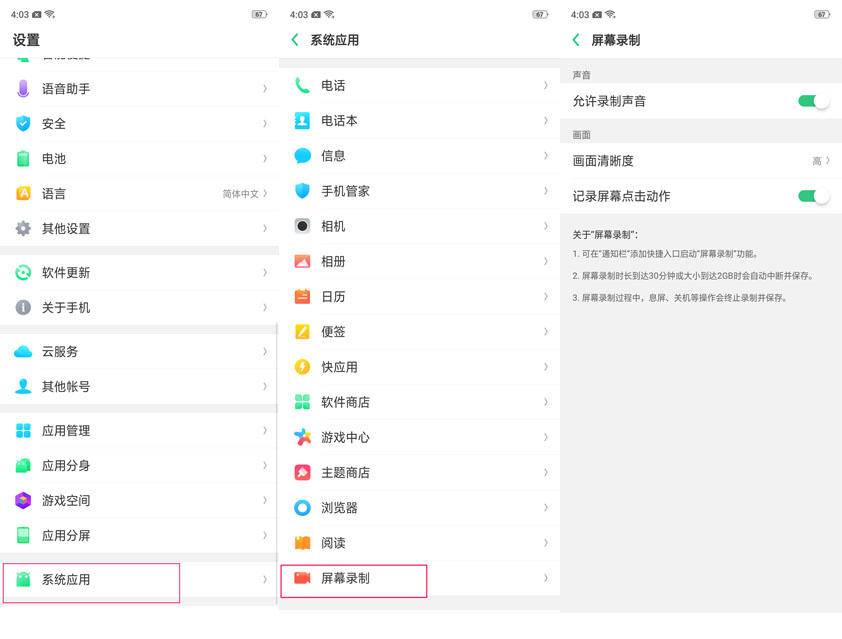Tap the browser blue circle icon
This screenshot has width=842, height=639.
(302, 507)
